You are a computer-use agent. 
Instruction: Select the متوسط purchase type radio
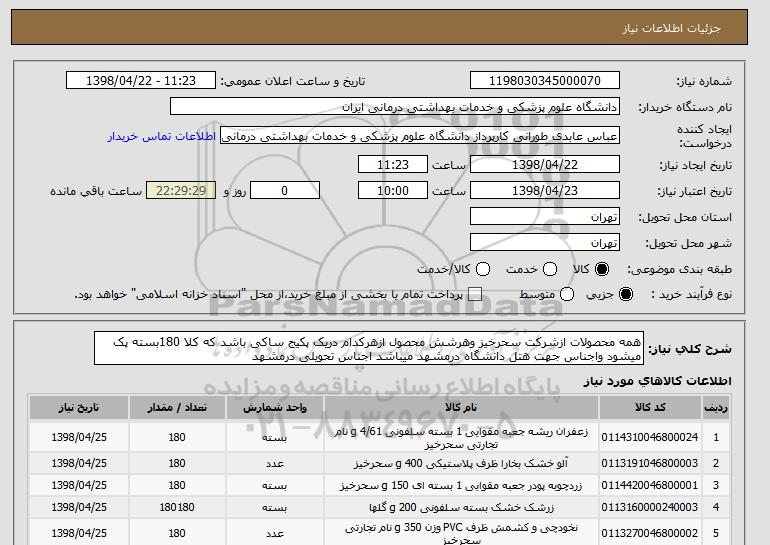click(x=567, y=294)
